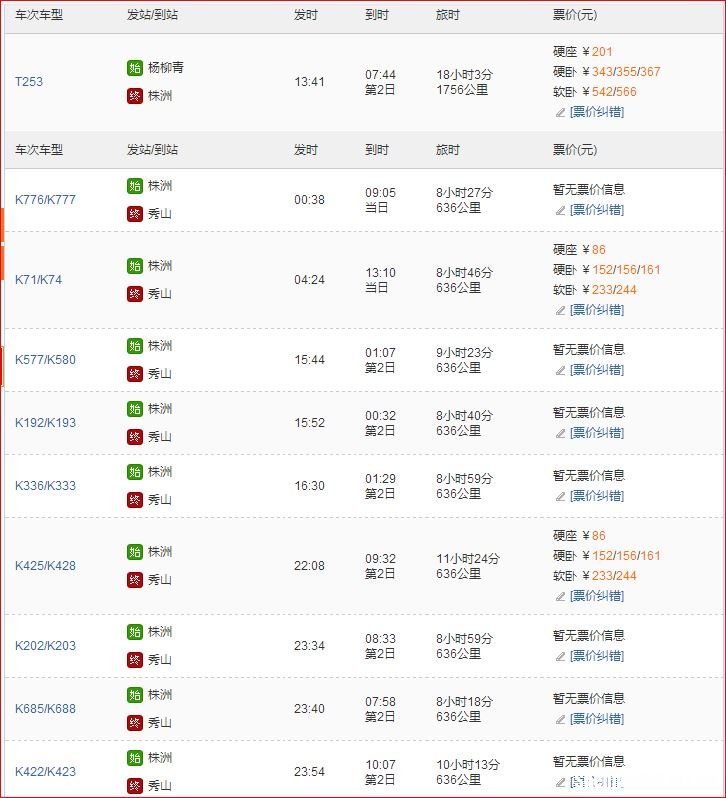Screen dimensions: 726x798
Task: Select distance text 1756公里
Action: [x=462, y=90]
